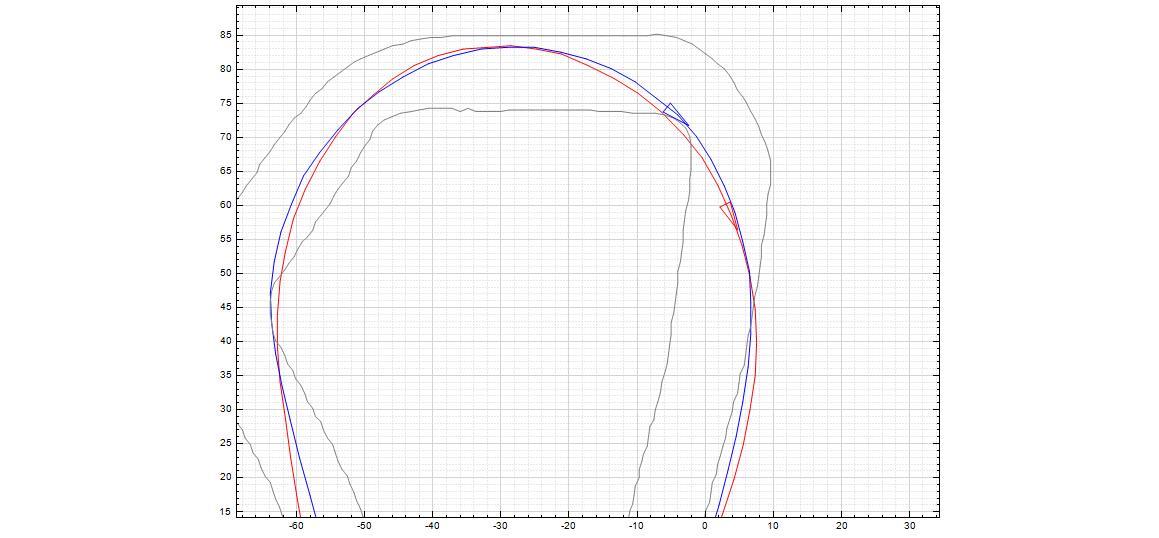Select the 40 label on the vertical axis

point(224,341)
